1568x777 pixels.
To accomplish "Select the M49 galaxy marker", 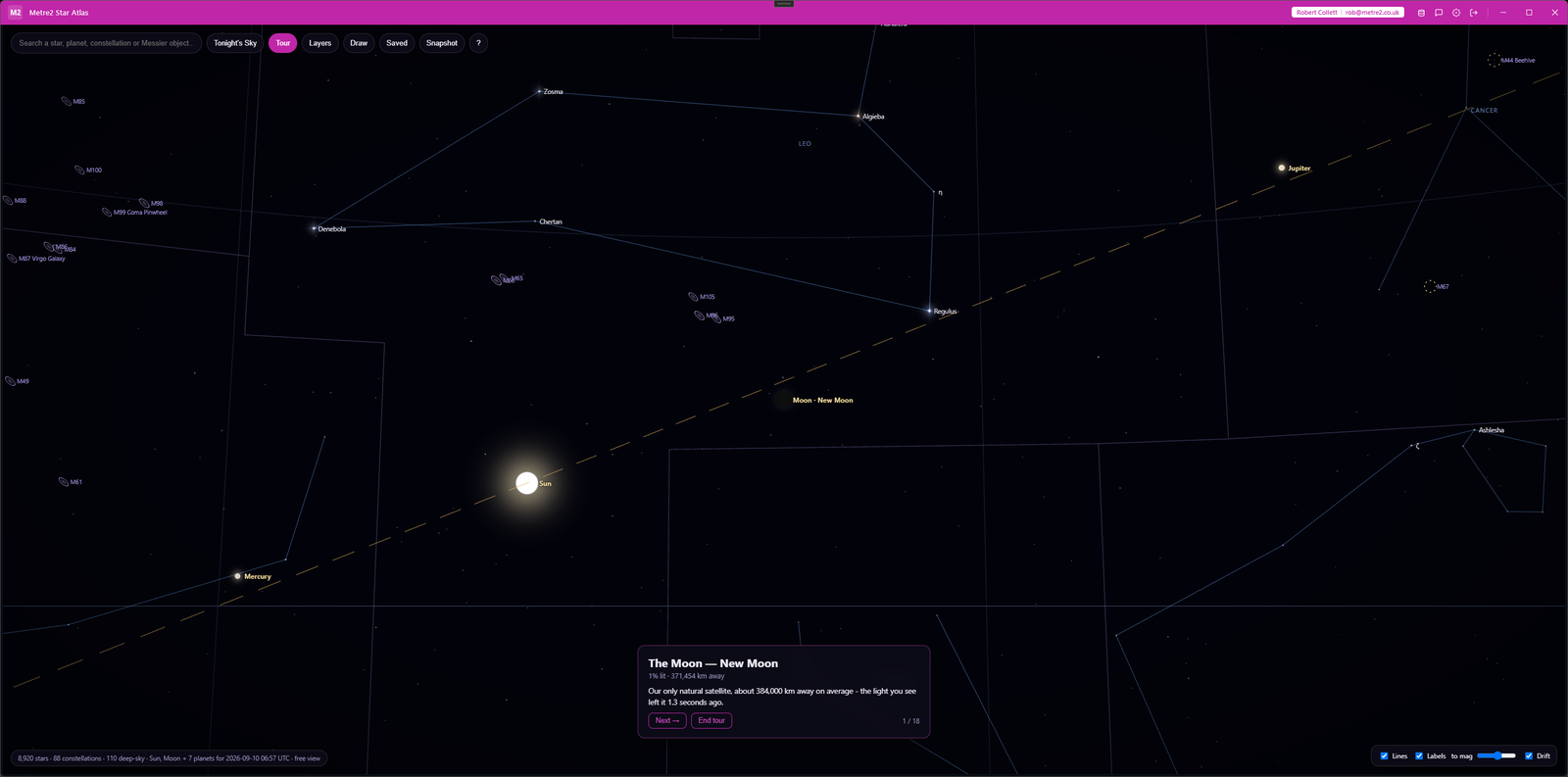I will point(10,381).
